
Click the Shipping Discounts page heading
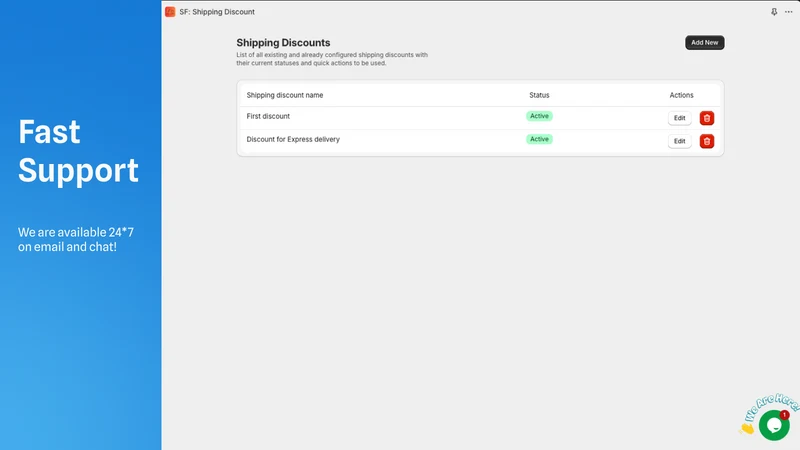[x=283, y=43]
